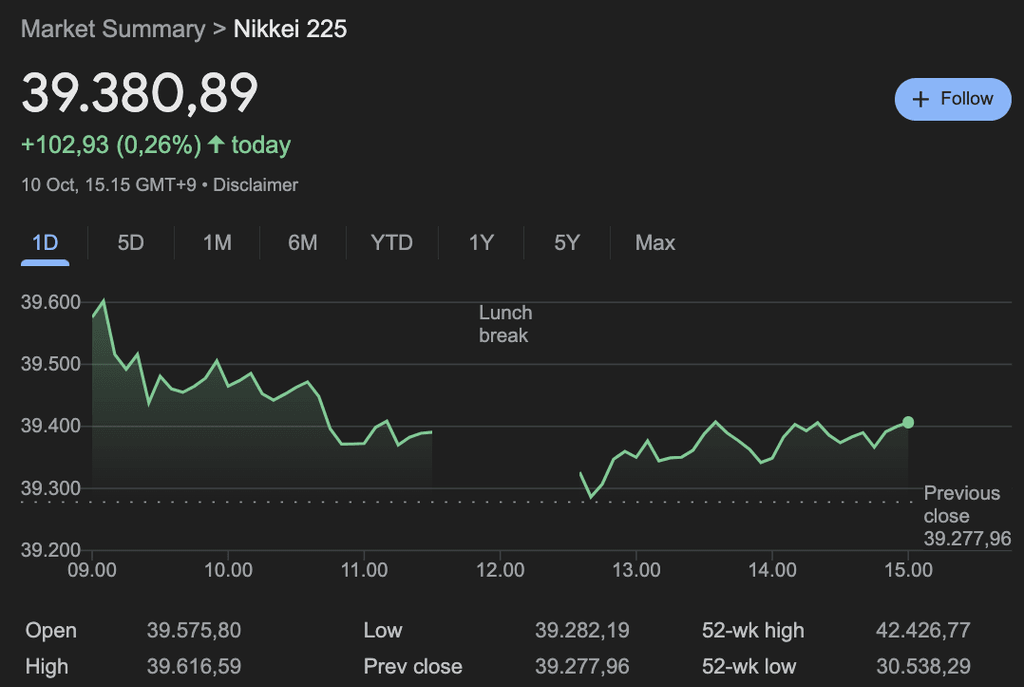Click the Previous close chart label
Image resolution: width=1024 pixels, height=687 pixels.
click(x=961, y=504)
